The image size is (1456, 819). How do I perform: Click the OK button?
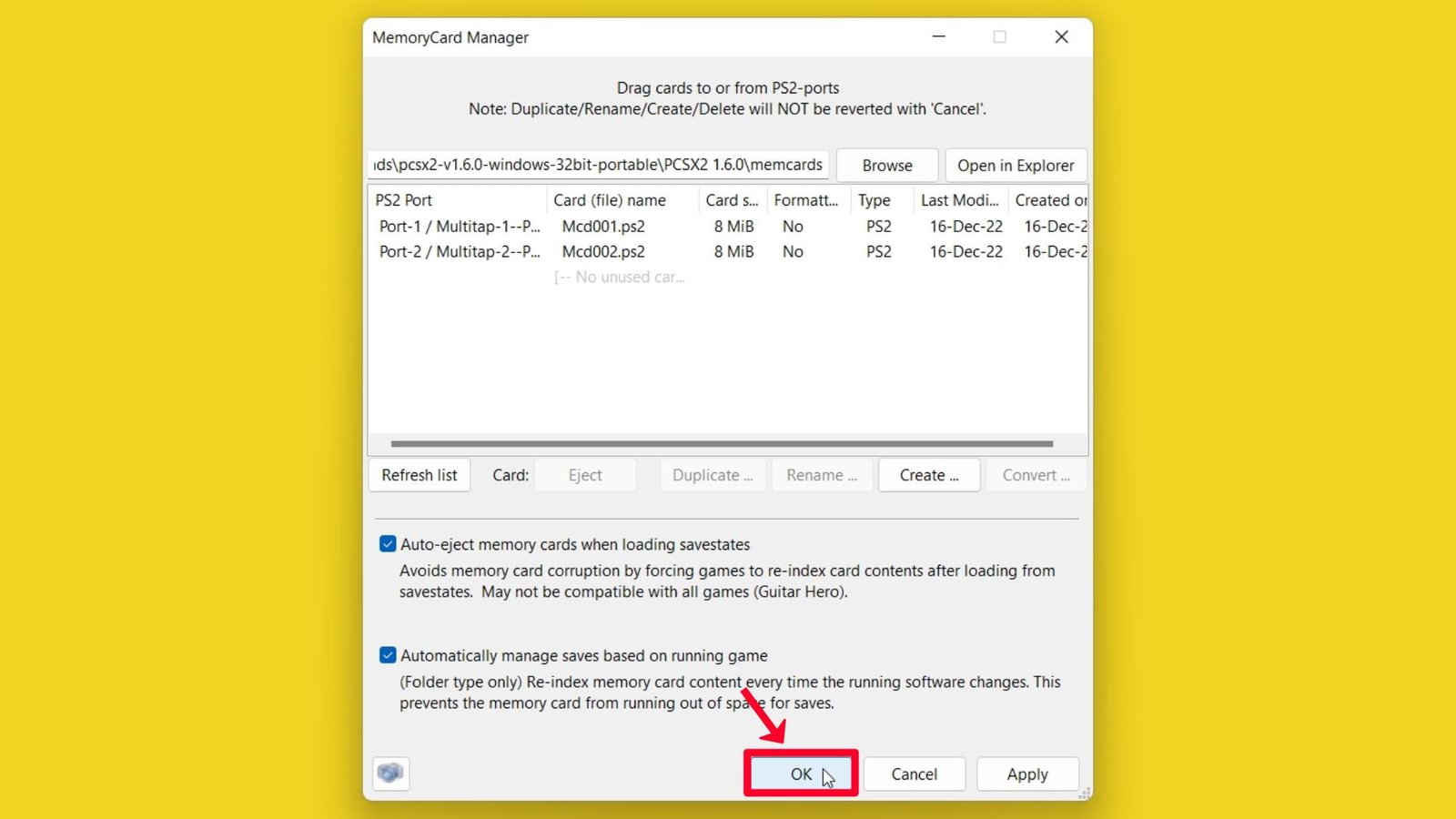tap(801, 773)
